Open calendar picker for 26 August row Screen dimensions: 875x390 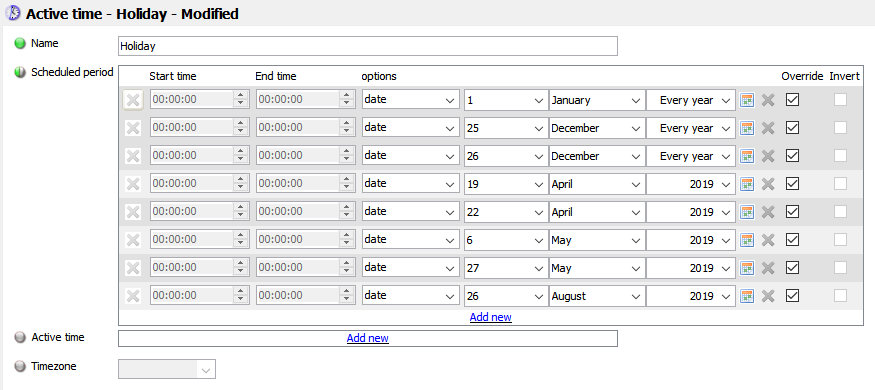[747, 296]
